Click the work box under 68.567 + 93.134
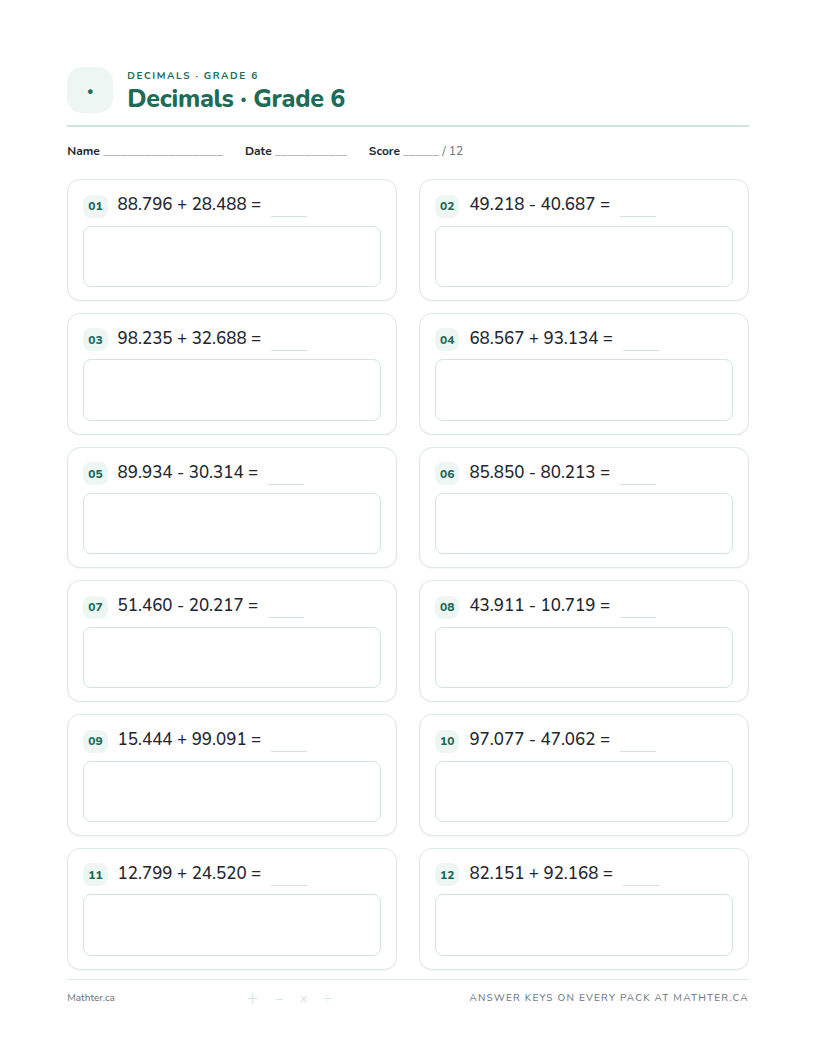 click(584, 390)
